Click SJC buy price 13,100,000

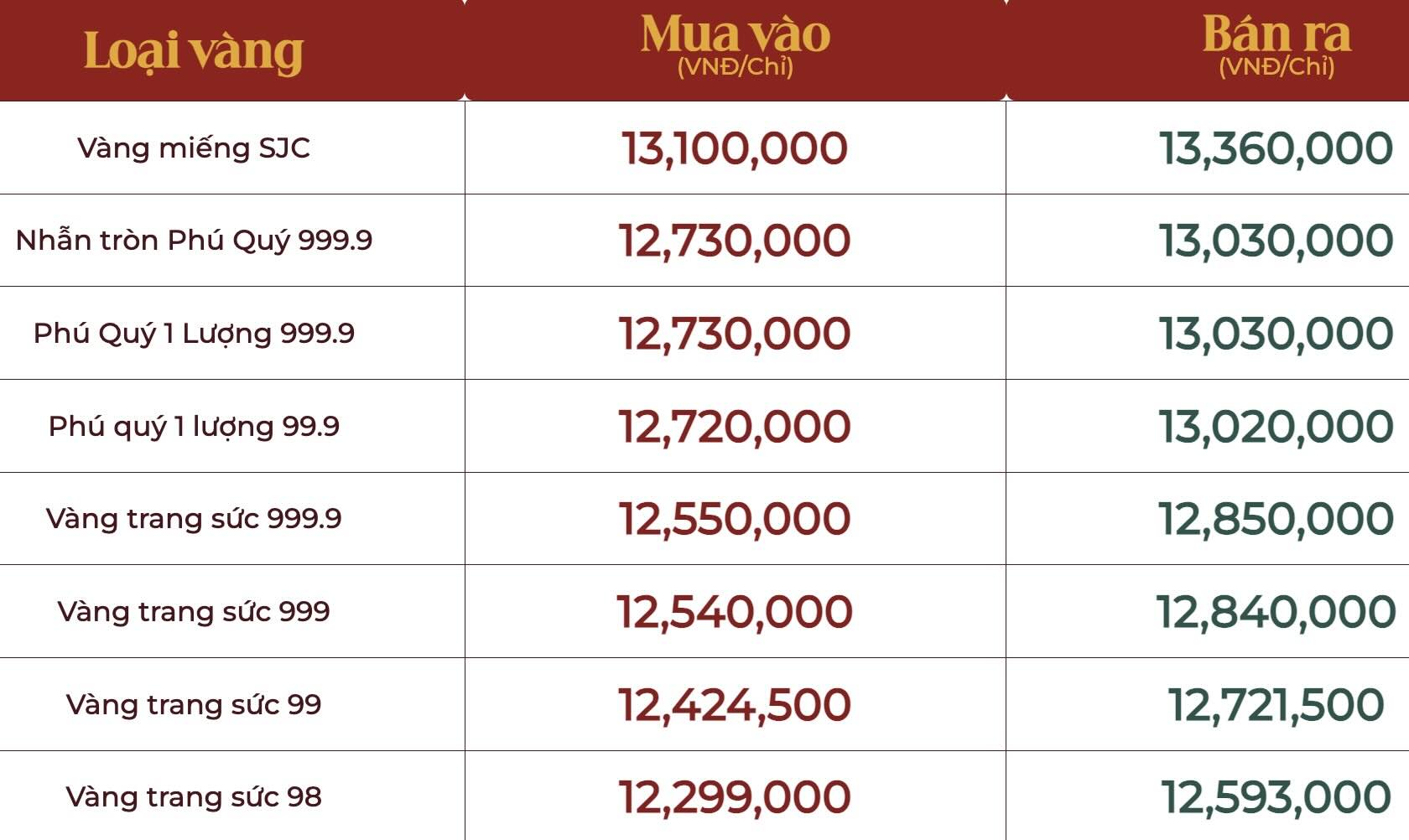tap(735, 149)
